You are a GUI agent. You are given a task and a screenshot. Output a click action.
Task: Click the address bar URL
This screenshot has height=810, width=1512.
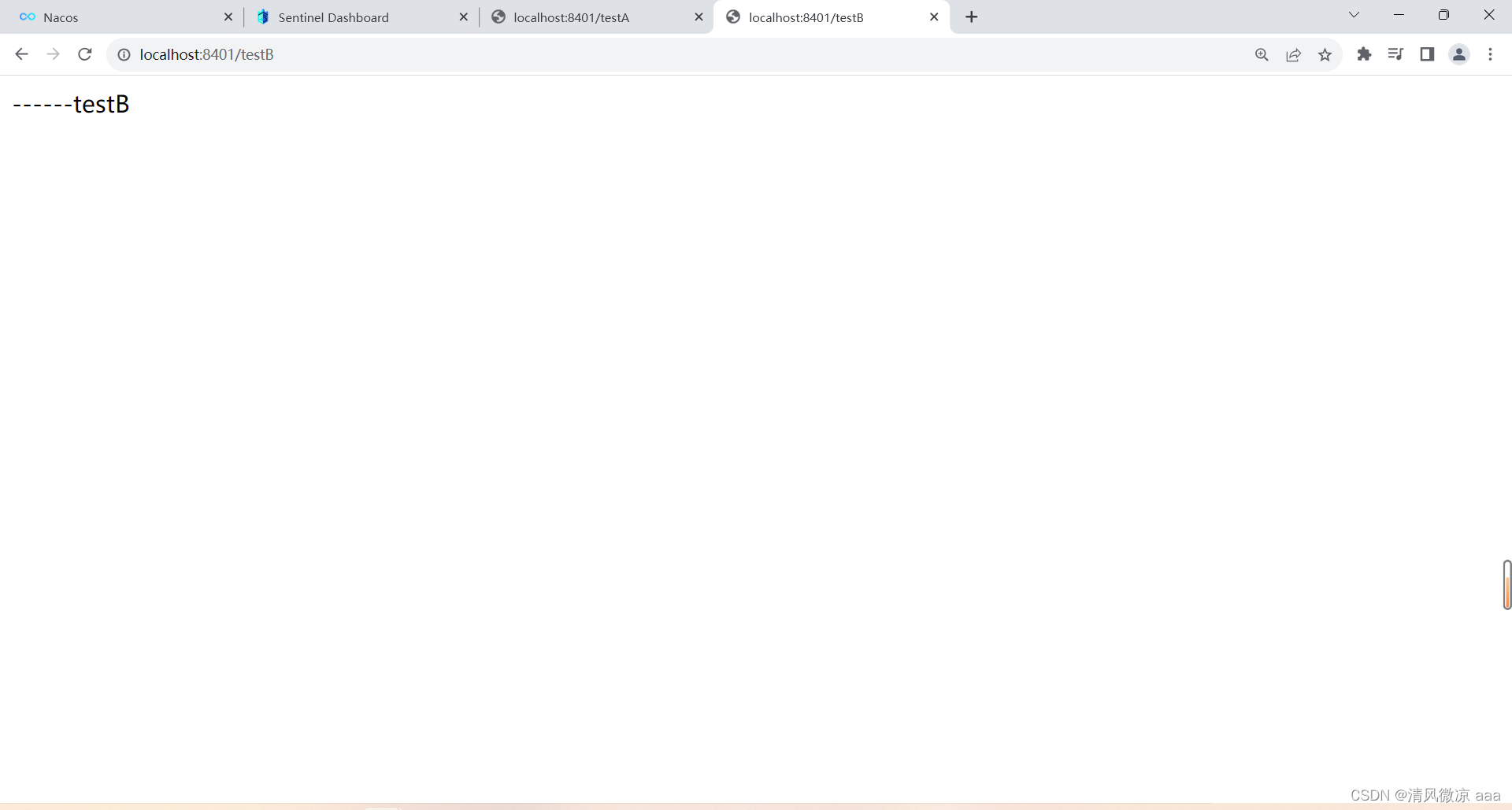[207, 54]
